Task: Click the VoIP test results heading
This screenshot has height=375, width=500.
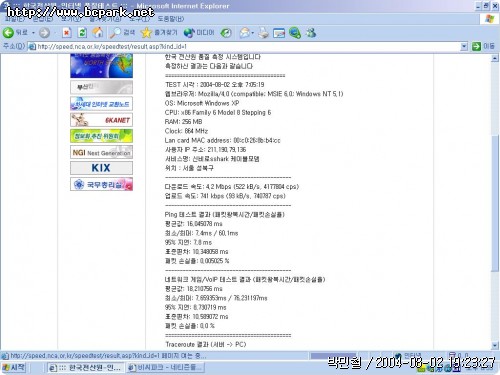Action: 245,279
